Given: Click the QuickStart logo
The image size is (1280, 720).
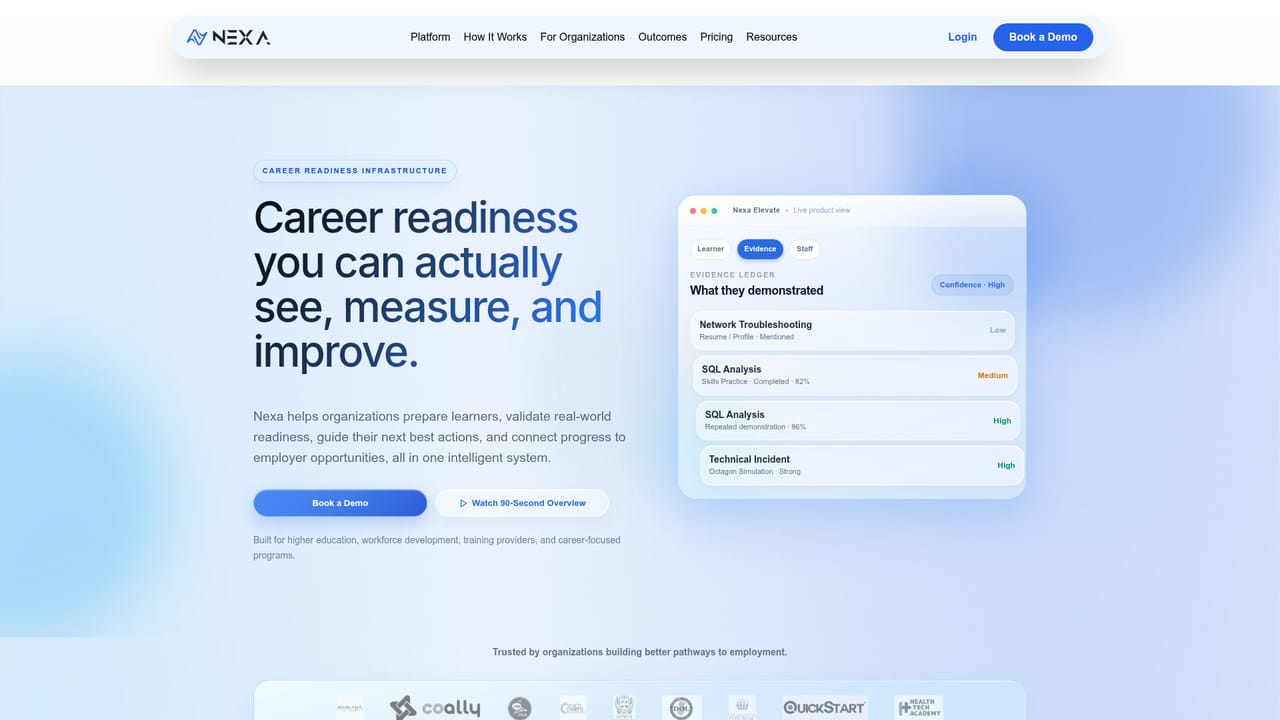Looking at the screenshot, I should click(x=825, y=707).
